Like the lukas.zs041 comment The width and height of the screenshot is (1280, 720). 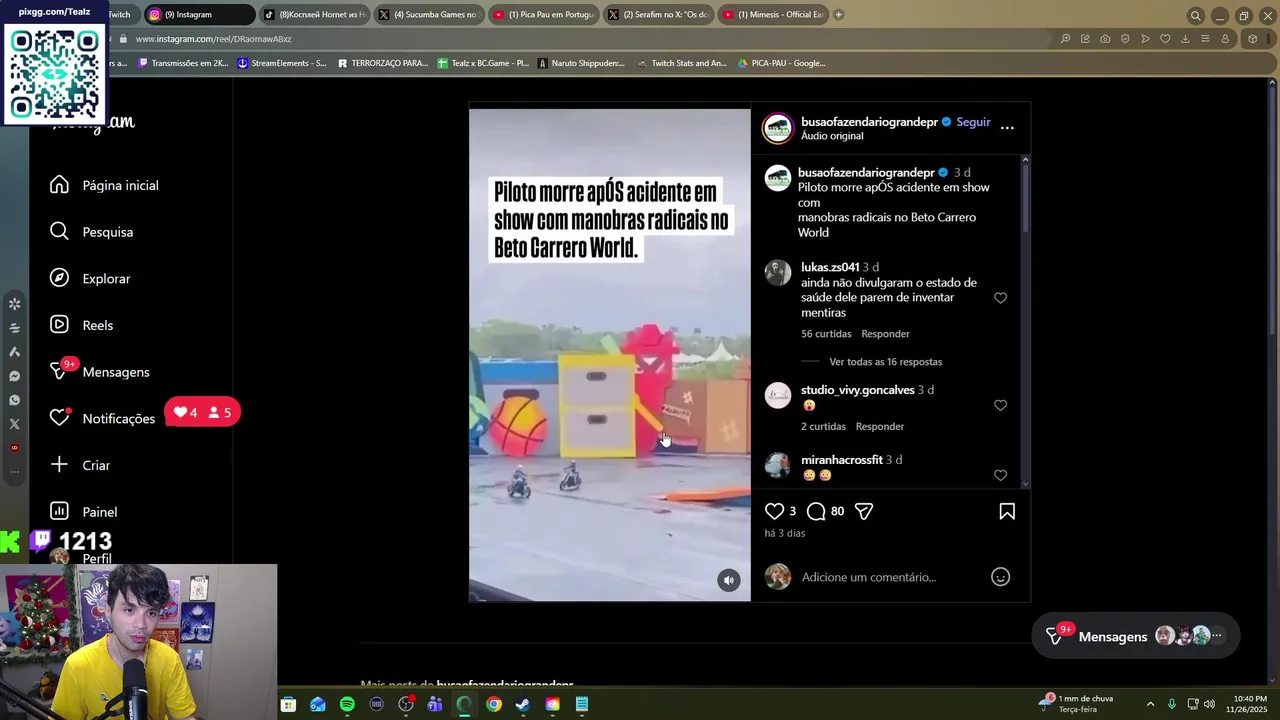coord(1000,298)
